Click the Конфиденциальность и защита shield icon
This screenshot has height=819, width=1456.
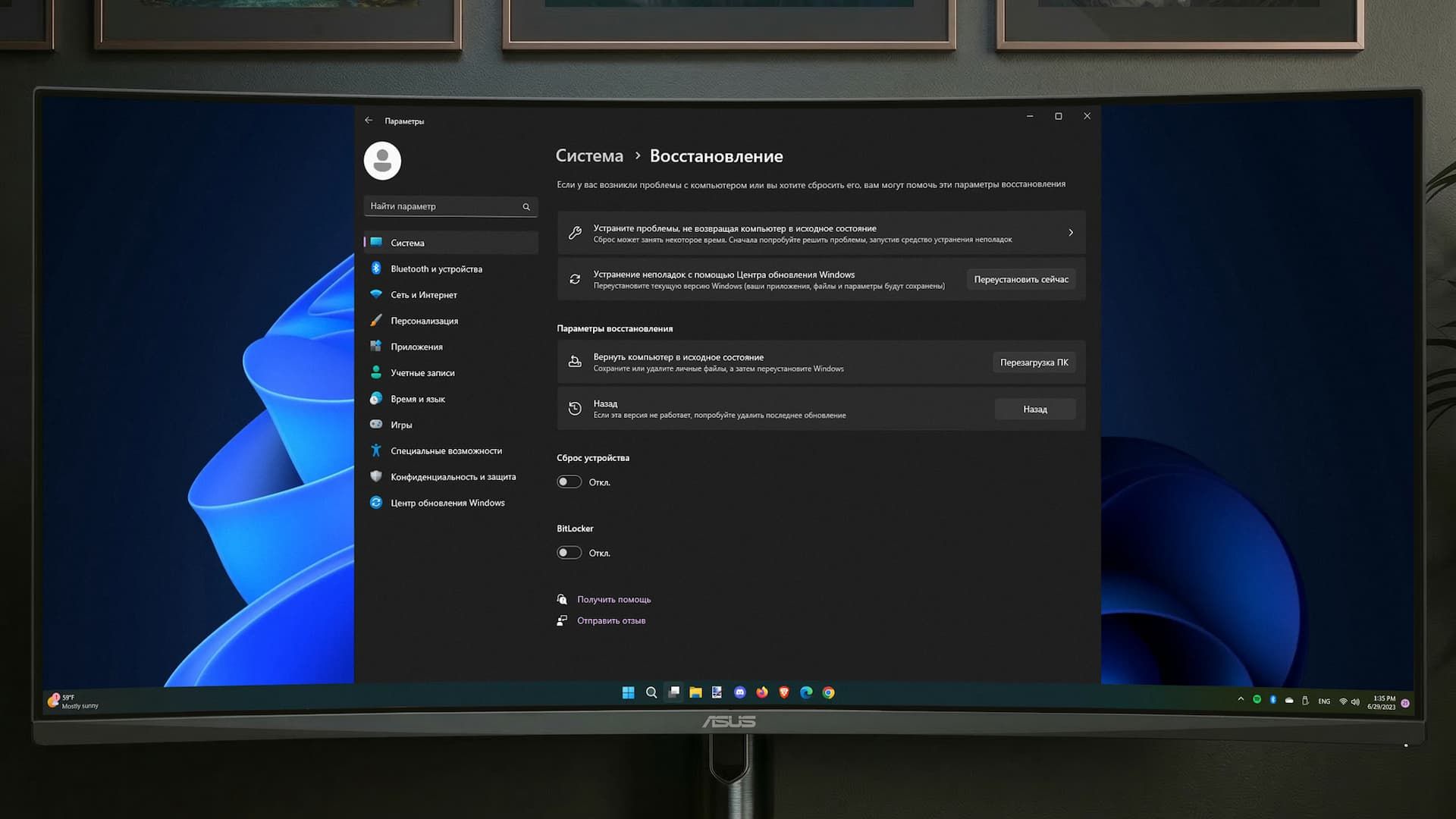click(375, 476)
